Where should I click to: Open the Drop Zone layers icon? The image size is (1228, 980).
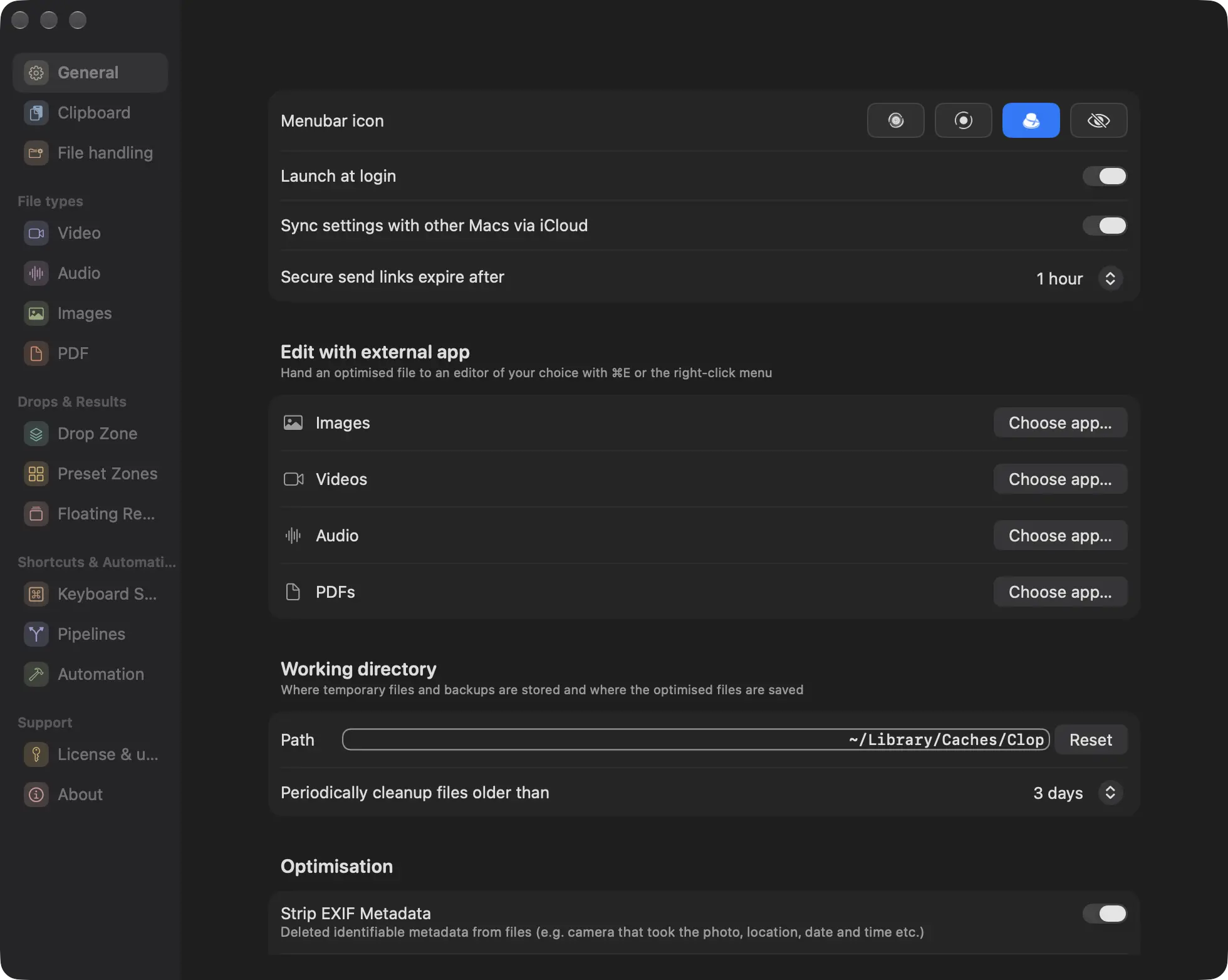[36, 434]
